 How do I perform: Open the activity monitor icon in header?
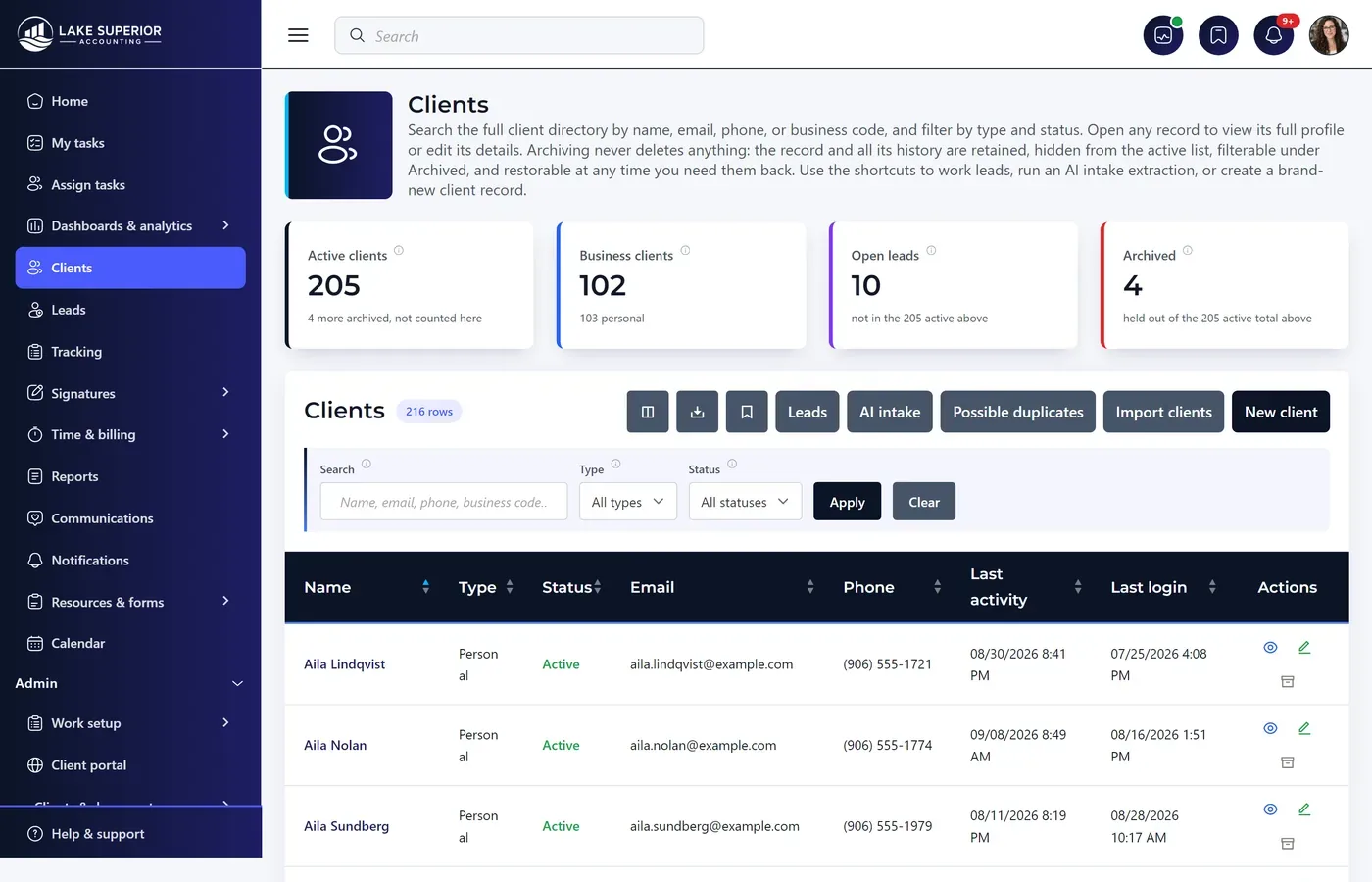pyautogui.click(x=1163, y=35)
